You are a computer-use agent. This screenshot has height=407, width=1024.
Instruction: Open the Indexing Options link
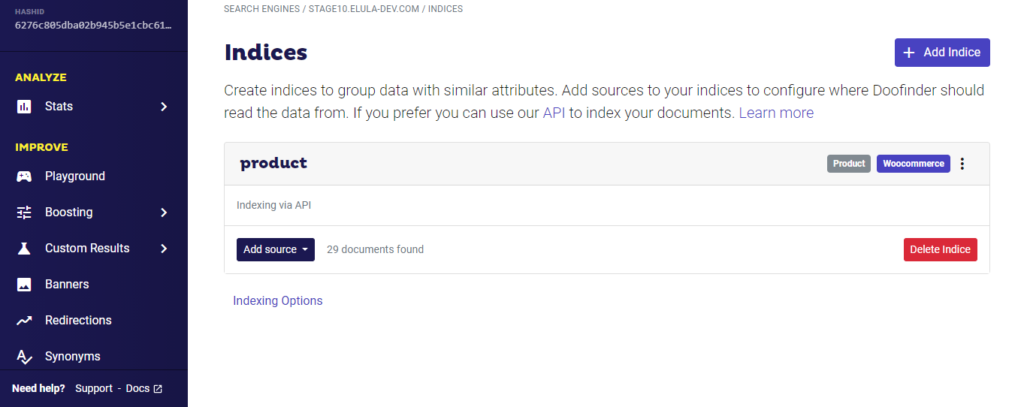pos(278,300)
